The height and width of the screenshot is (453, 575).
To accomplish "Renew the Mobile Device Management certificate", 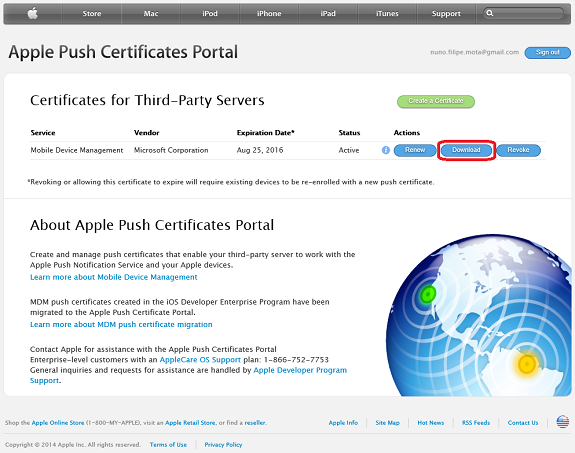I will [x=415, y=150].
